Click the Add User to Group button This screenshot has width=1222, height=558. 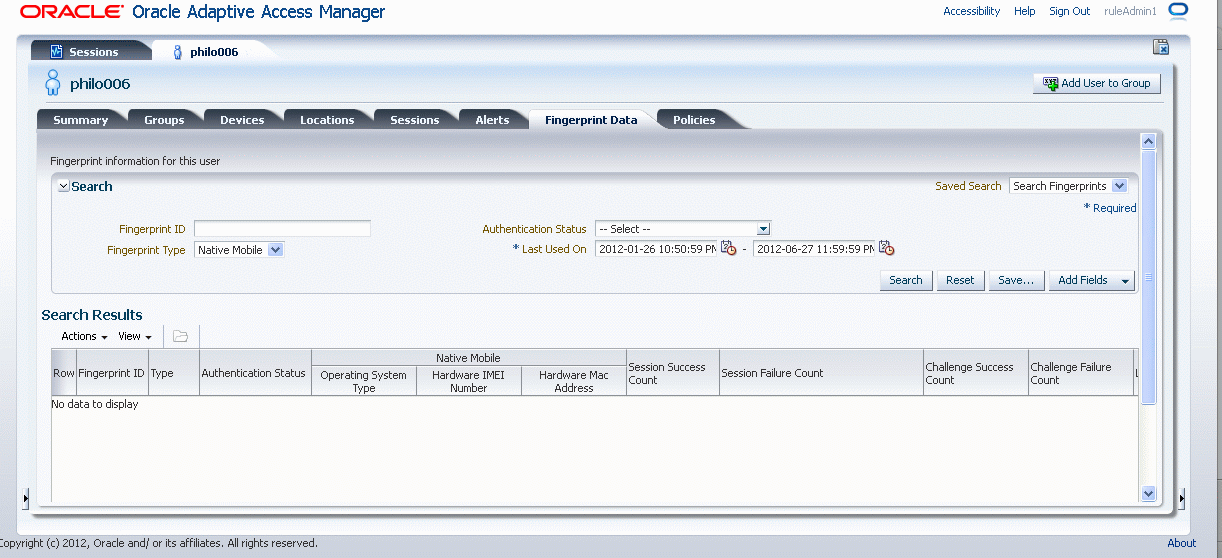click(x=1097, y=83)
